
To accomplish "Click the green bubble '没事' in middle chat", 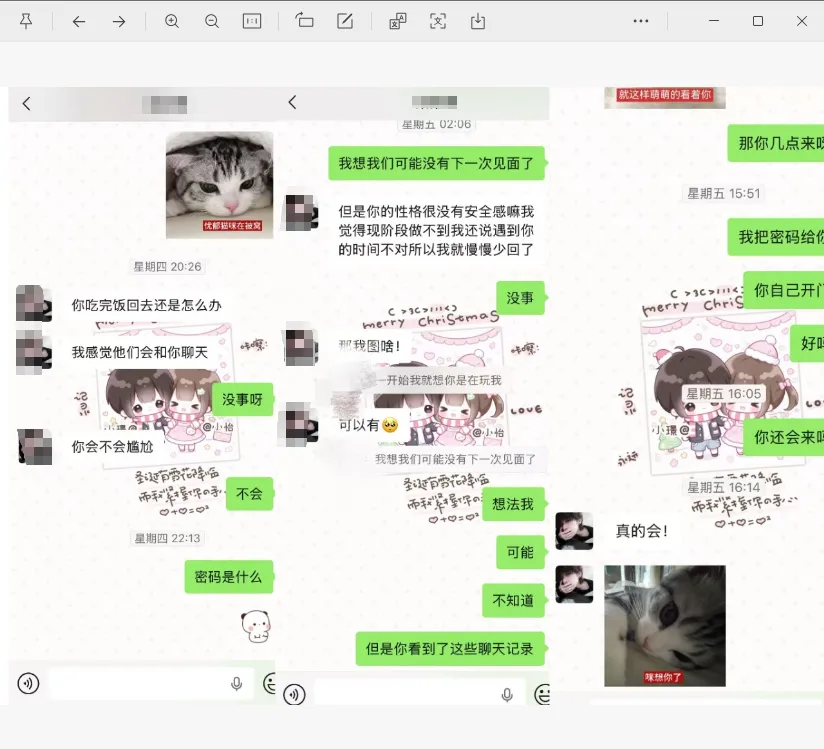I will (x=520, y=298).
